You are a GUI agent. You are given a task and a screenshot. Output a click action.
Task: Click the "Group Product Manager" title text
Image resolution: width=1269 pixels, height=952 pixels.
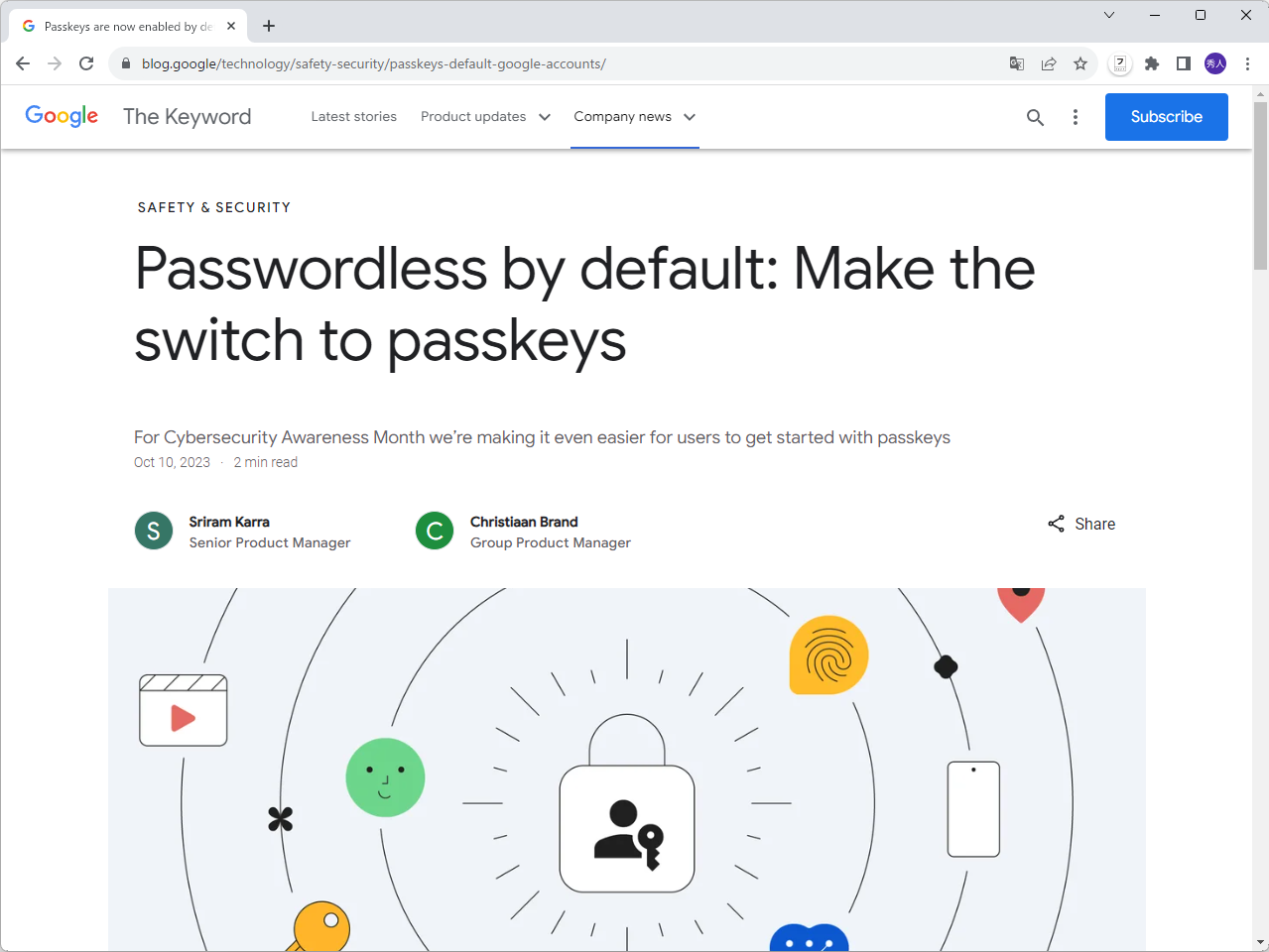tap(551, 542)
